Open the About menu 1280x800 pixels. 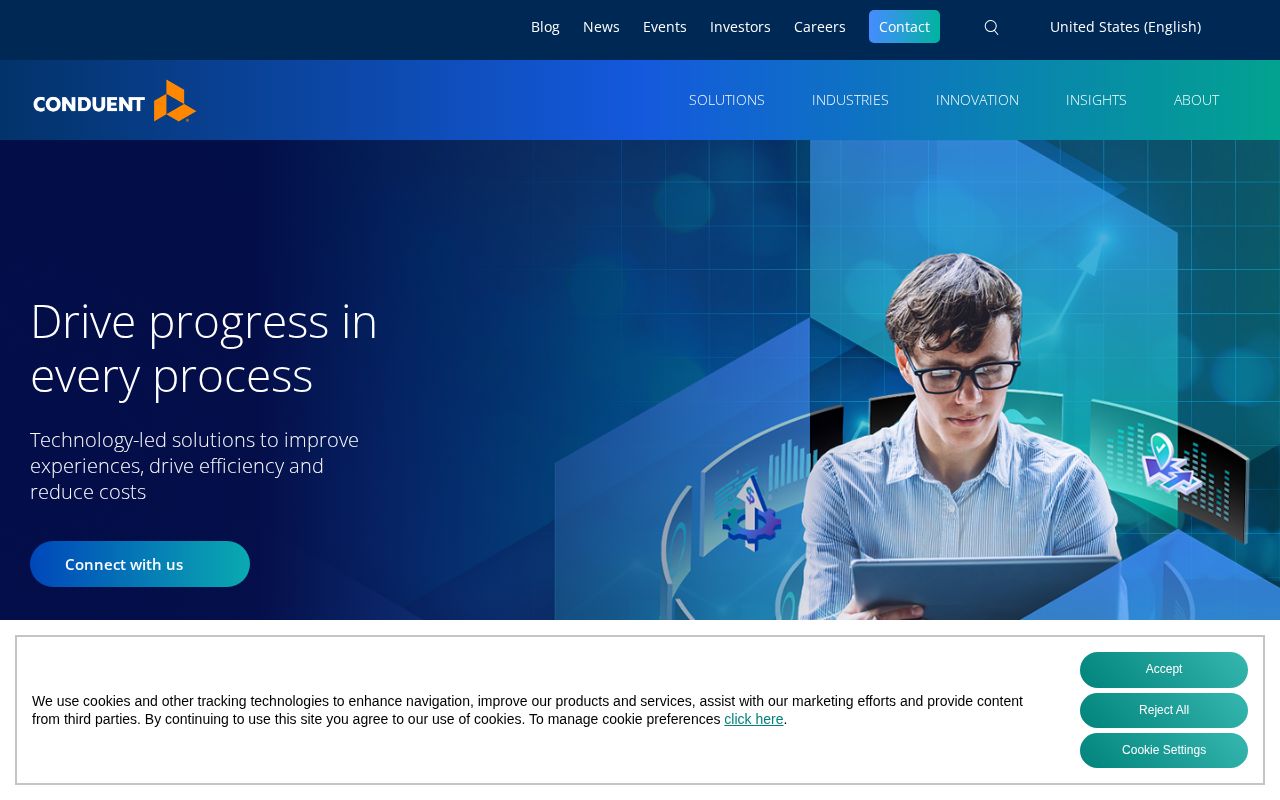click(1196, 100)
